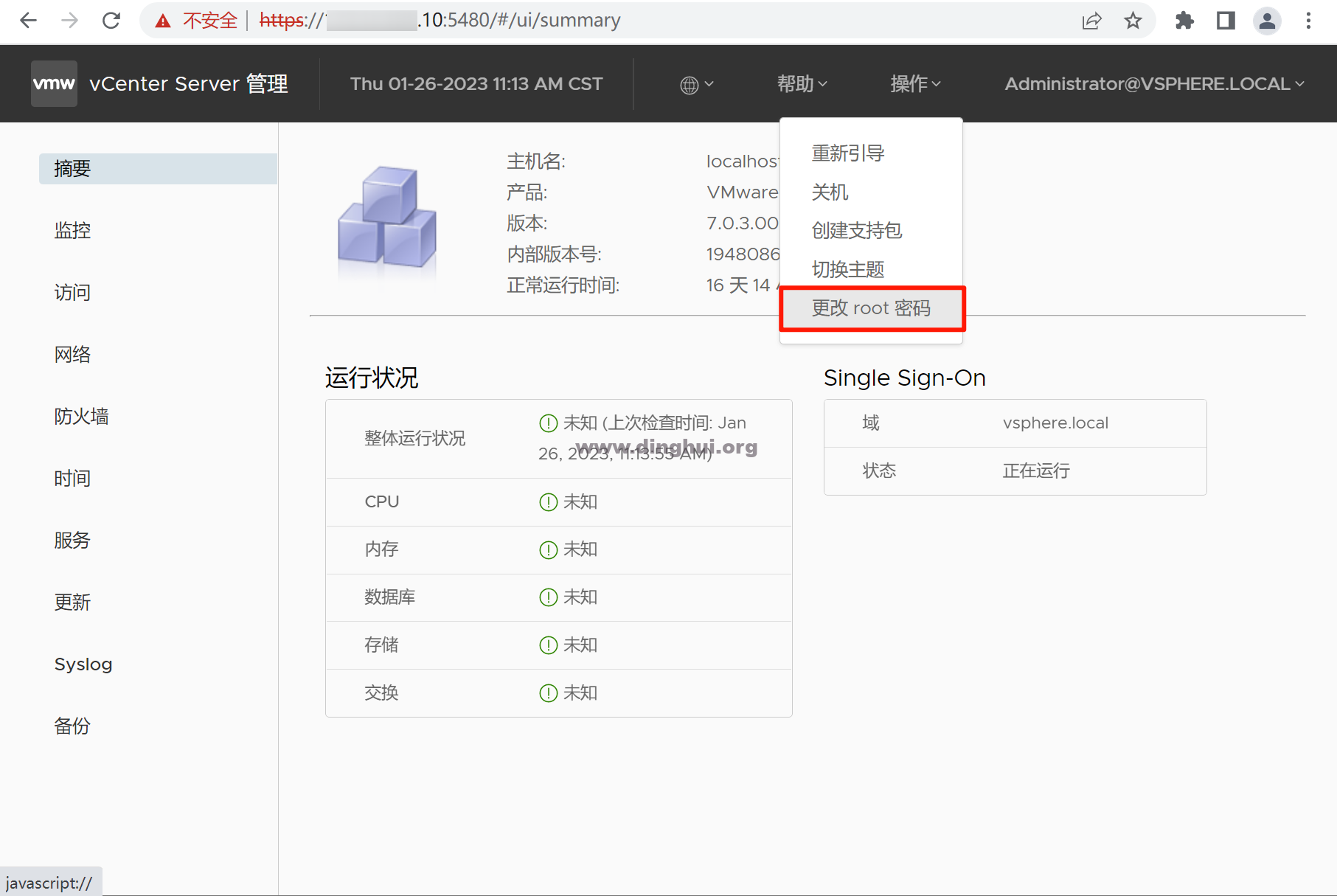Image resolution: width=1337 pixels, height=896 pixels.
Task: Reload the page with browser refresh icon
Action: 111,21
